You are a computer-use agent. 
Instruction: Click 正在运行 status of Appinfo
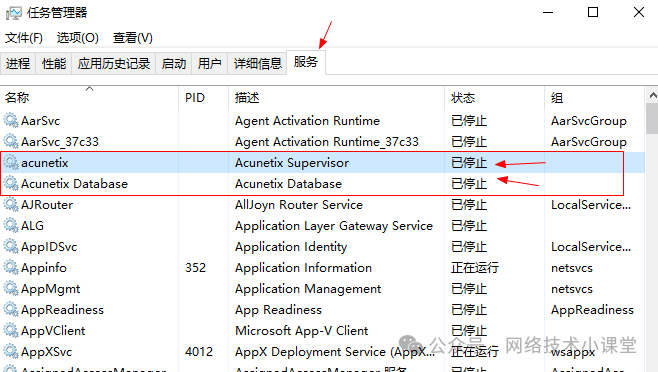pos(475,268)
